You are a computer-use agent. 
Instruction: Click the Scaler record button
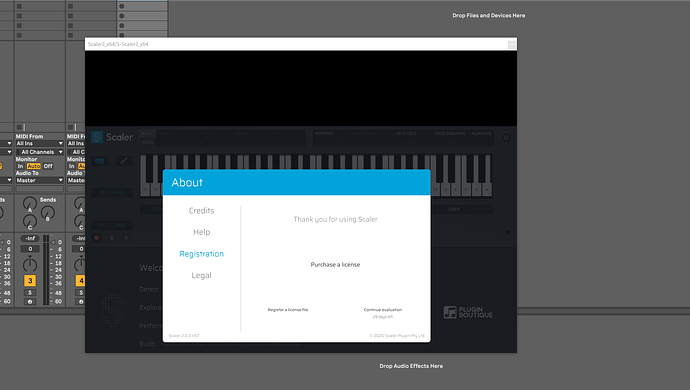tap(97, 238)
